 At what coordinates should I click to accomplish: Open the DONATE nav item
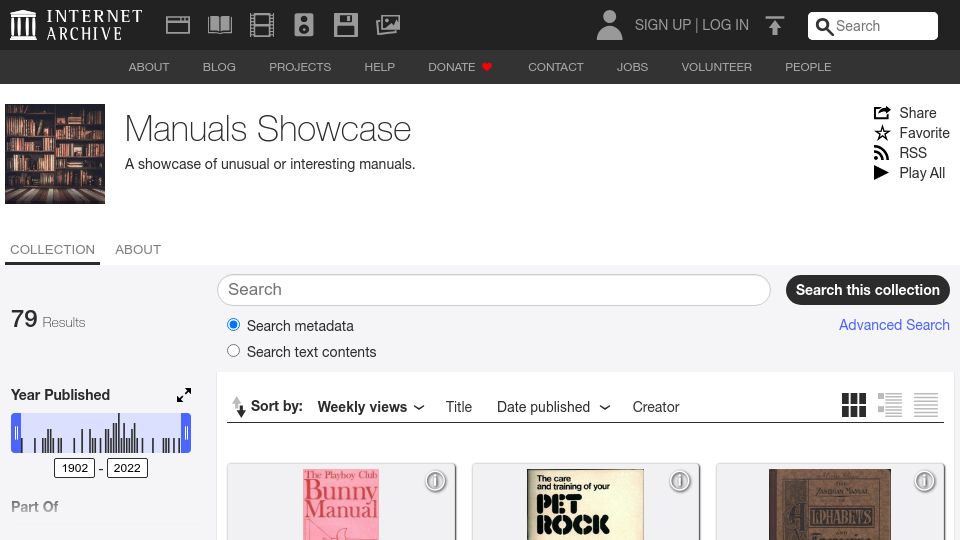[x=451, y=67]
